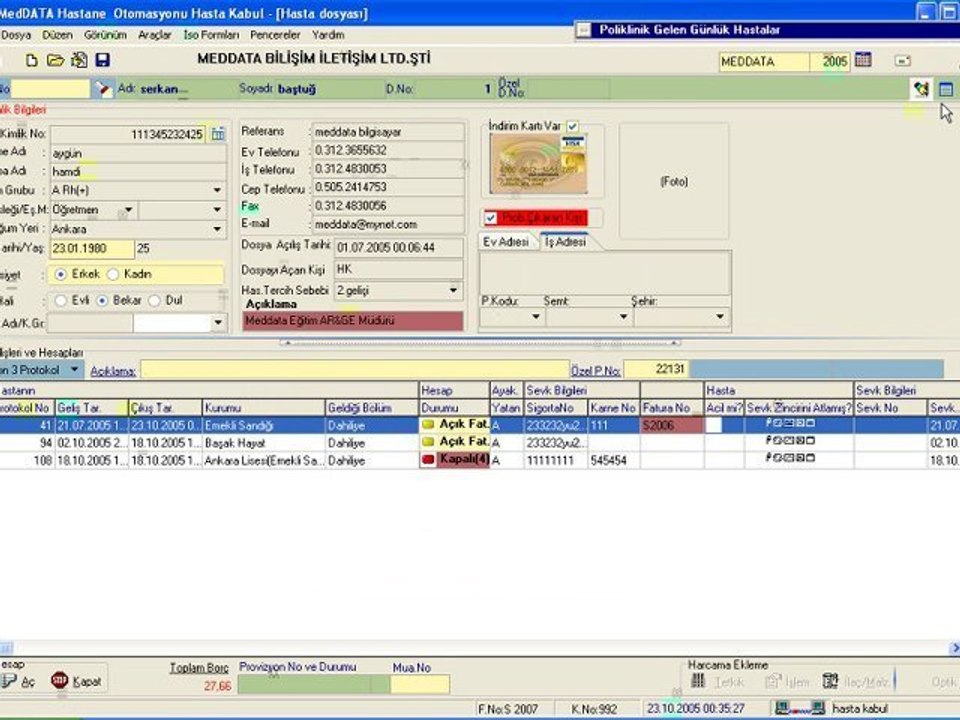Open the Ankara birthplace dropdown
The width and height of the screenshot is (960, 720).
(x=217, y=229)
